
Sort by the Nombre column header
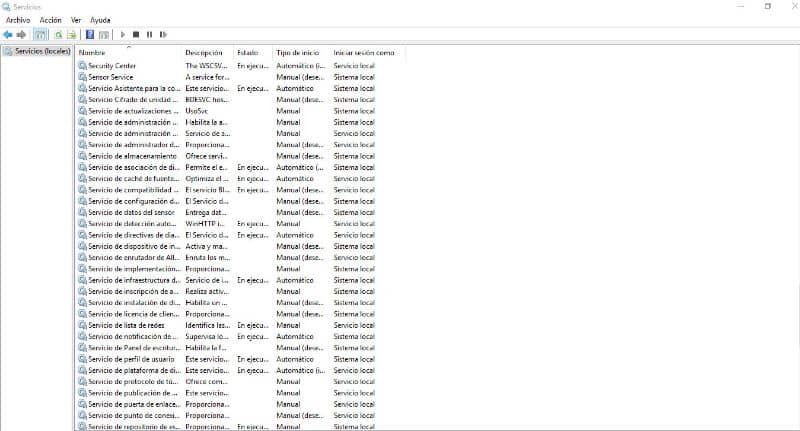[x=92, y=53]
